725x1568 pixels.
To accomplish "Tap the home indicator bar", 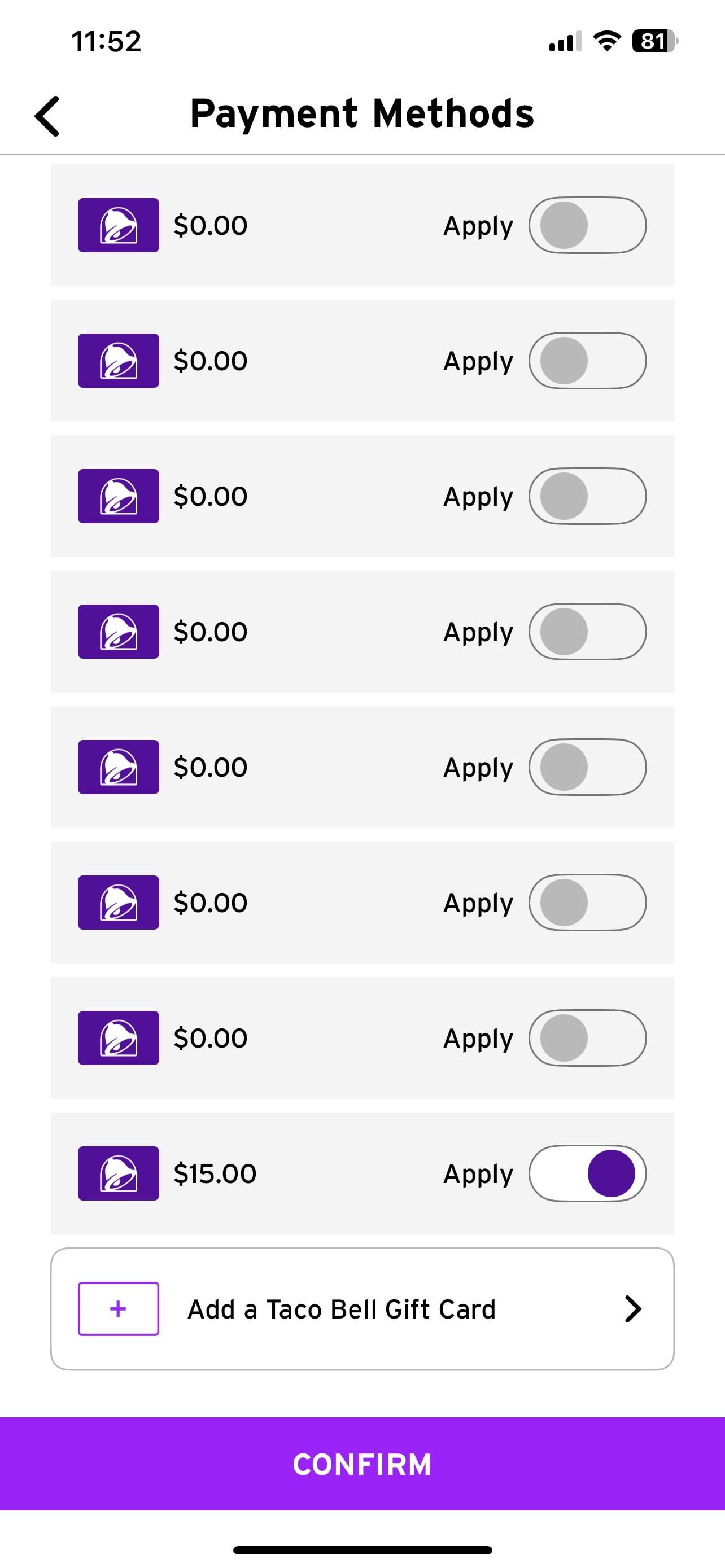I will [x=362, y=1550].
